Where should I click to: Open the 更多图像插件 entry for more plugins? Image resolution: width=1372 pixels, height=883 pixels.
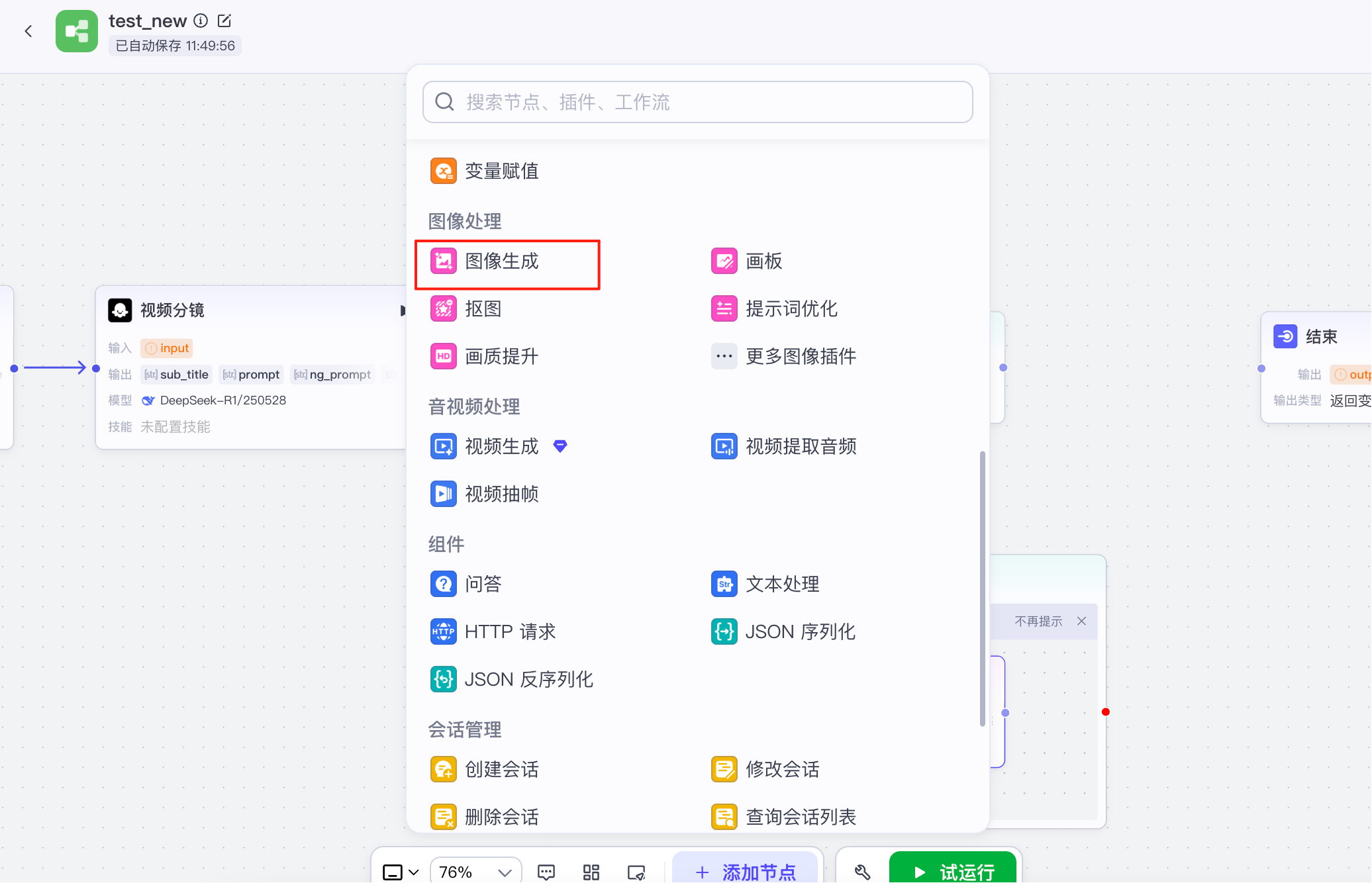tap(801, 356)
